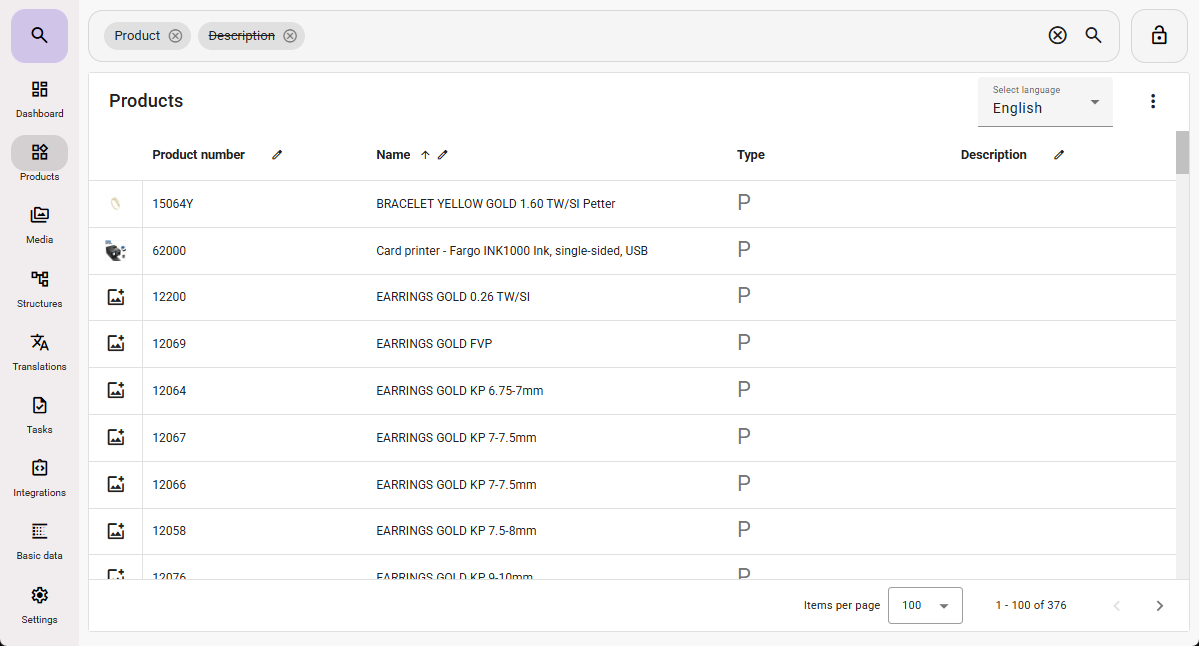
Task: Remove the Description filter chip
Action: 290,36
